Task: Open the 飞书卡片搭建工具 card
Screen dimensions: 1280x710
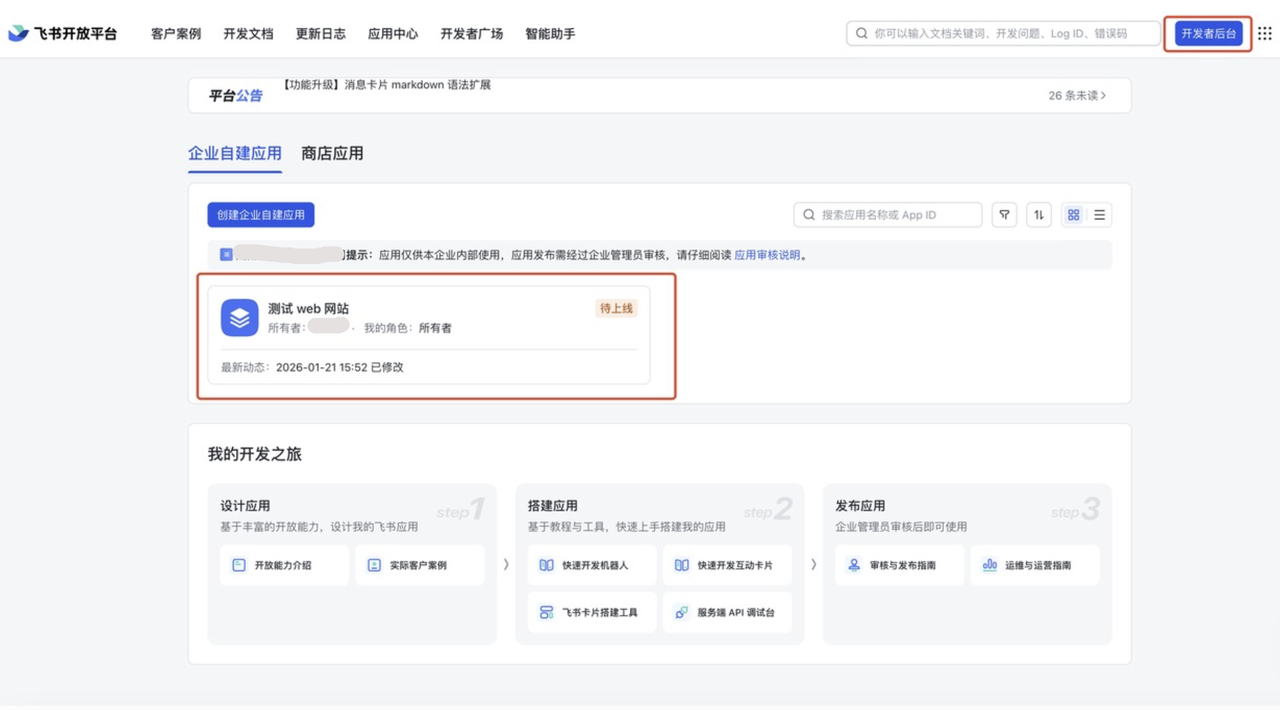Action: (592, 612)
